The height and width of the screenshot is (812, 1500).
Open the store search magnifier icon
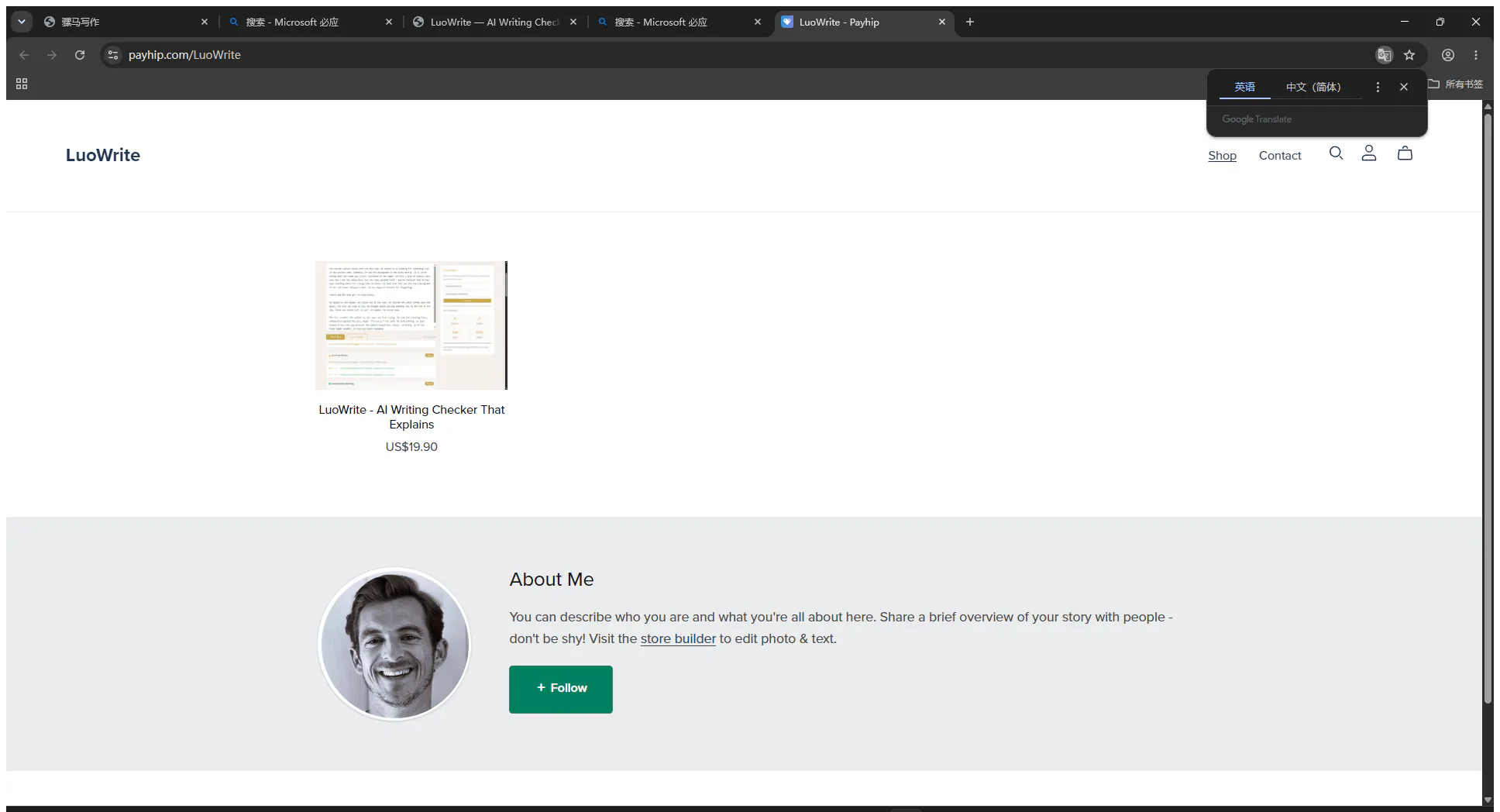[x=1336, y=153]
